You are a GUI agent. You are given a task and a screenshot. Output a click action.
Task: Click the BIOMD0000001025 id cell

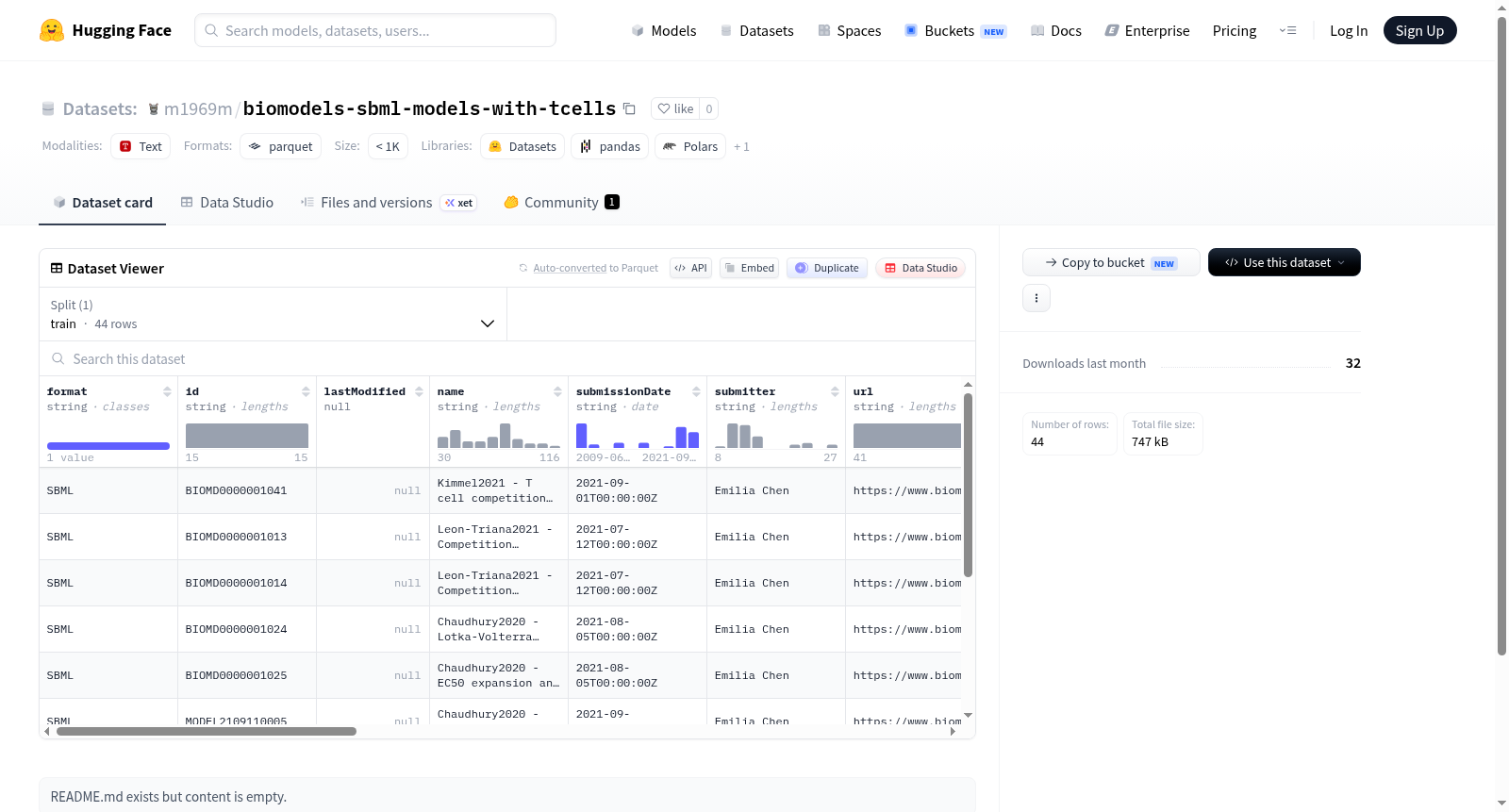(247, 675)
